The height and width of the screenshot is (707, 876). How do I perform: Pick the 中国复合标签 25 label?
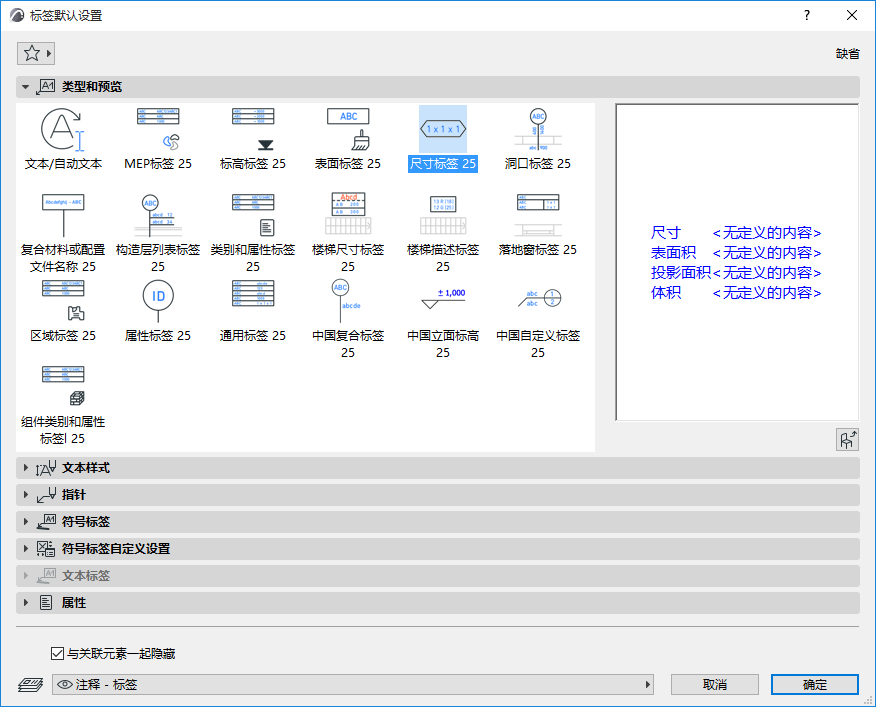click(348, 319)
